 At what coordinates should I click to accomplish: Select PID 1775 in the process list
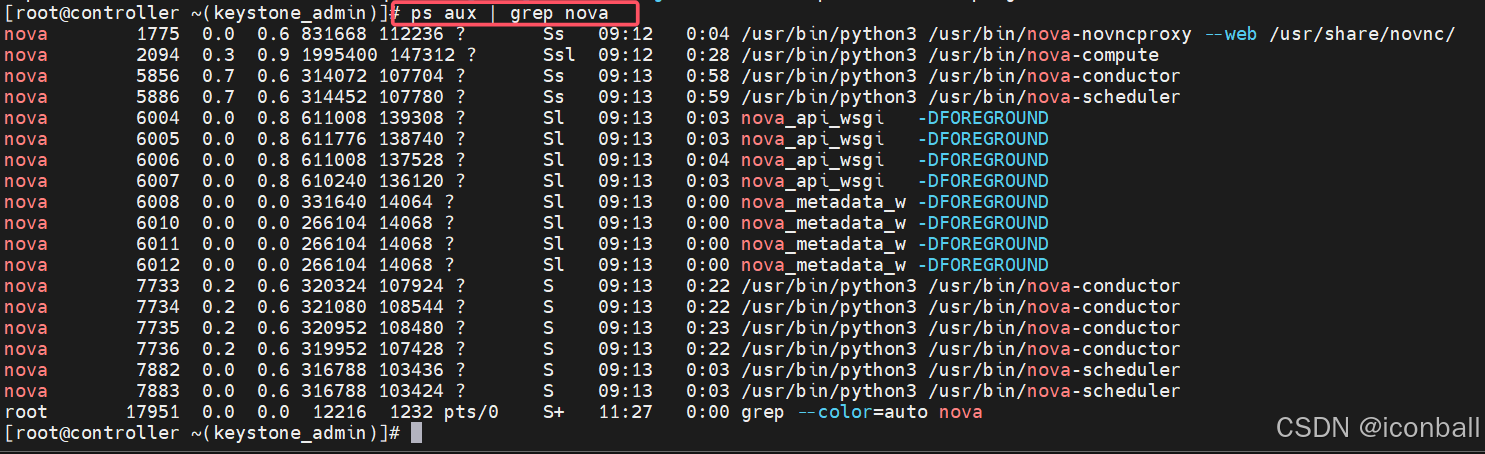[158, 34]
